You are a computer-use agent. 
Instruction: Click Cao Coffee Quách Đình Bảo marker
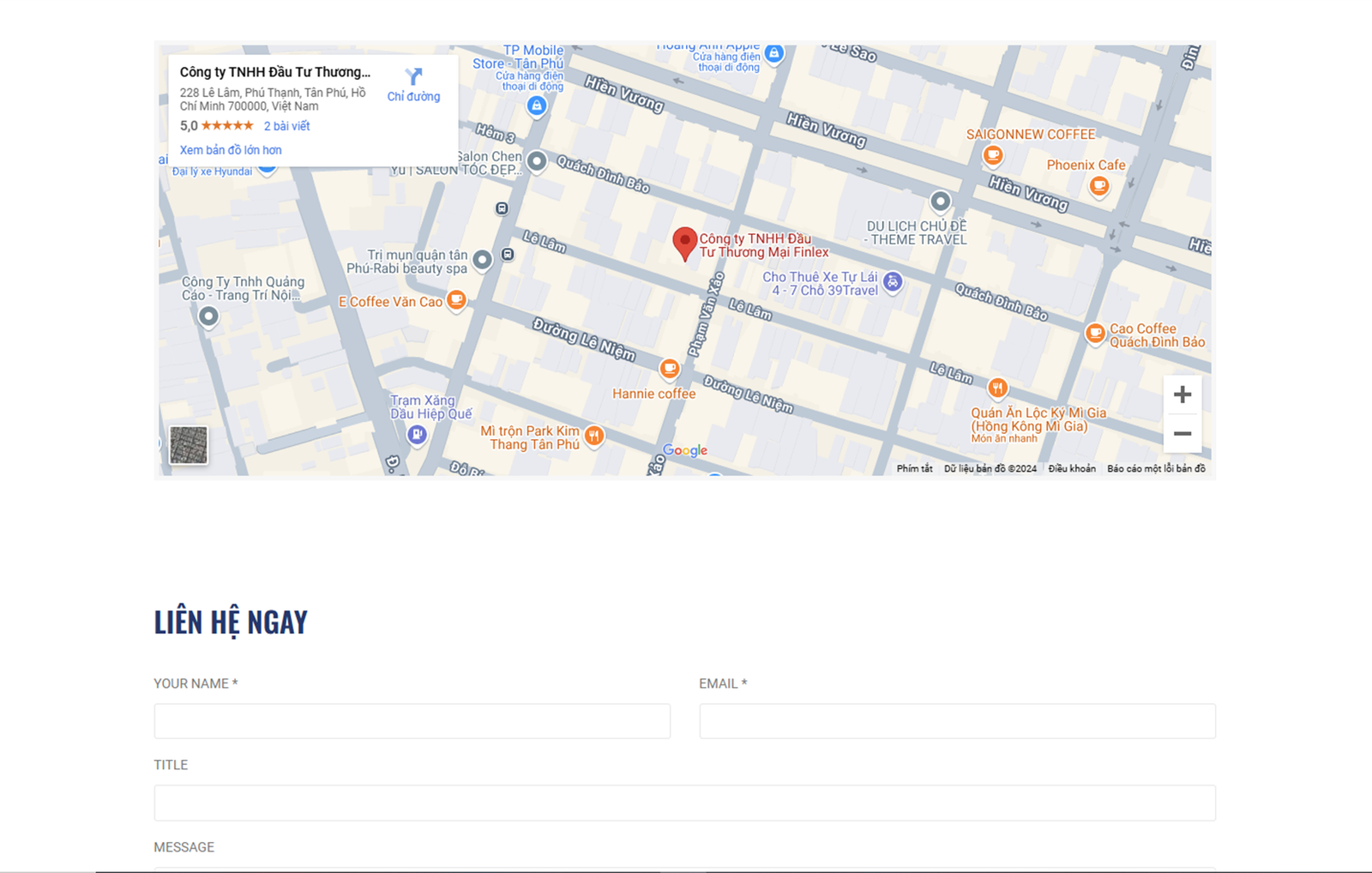pos(1095,333)
